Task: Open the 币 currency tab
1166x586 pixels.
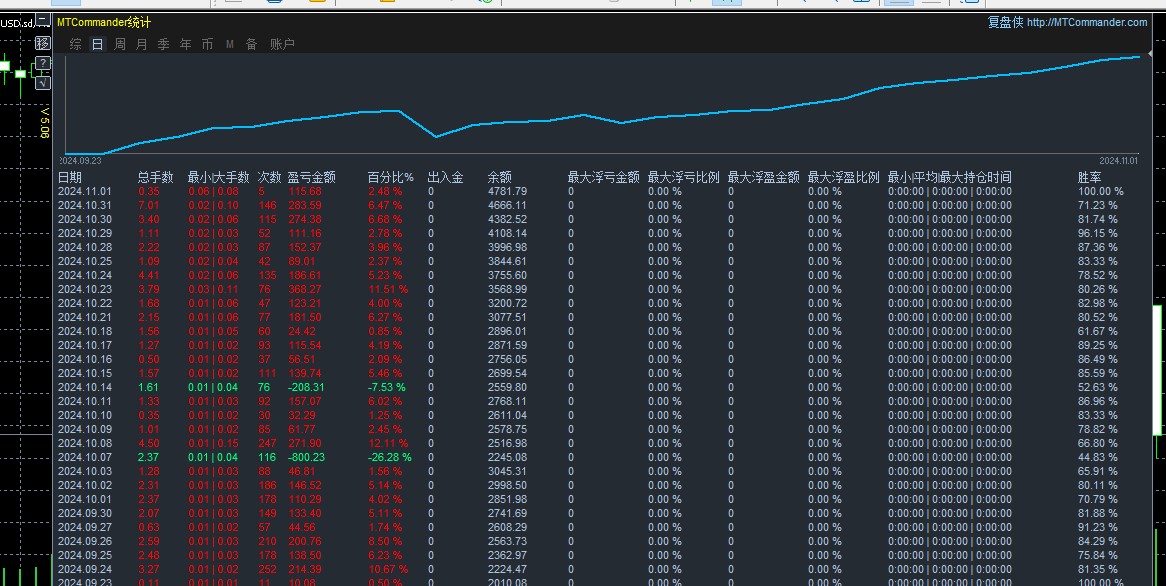Action: pyautogui.click(x=207, y=45)
